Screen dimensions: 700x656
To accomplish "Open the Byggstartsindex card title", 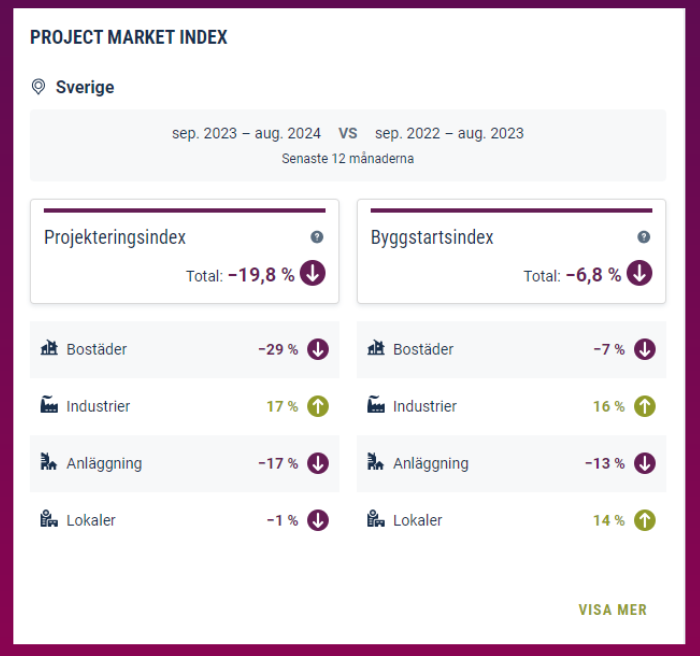I will (432, 238).
